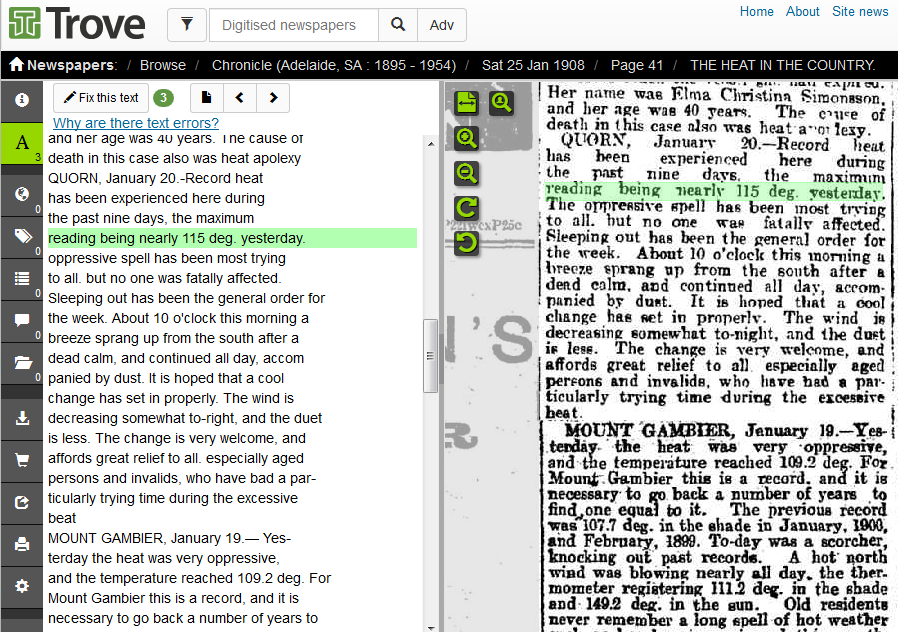
Task: Click the download icon in sidebar
Action: click(22, 418)
